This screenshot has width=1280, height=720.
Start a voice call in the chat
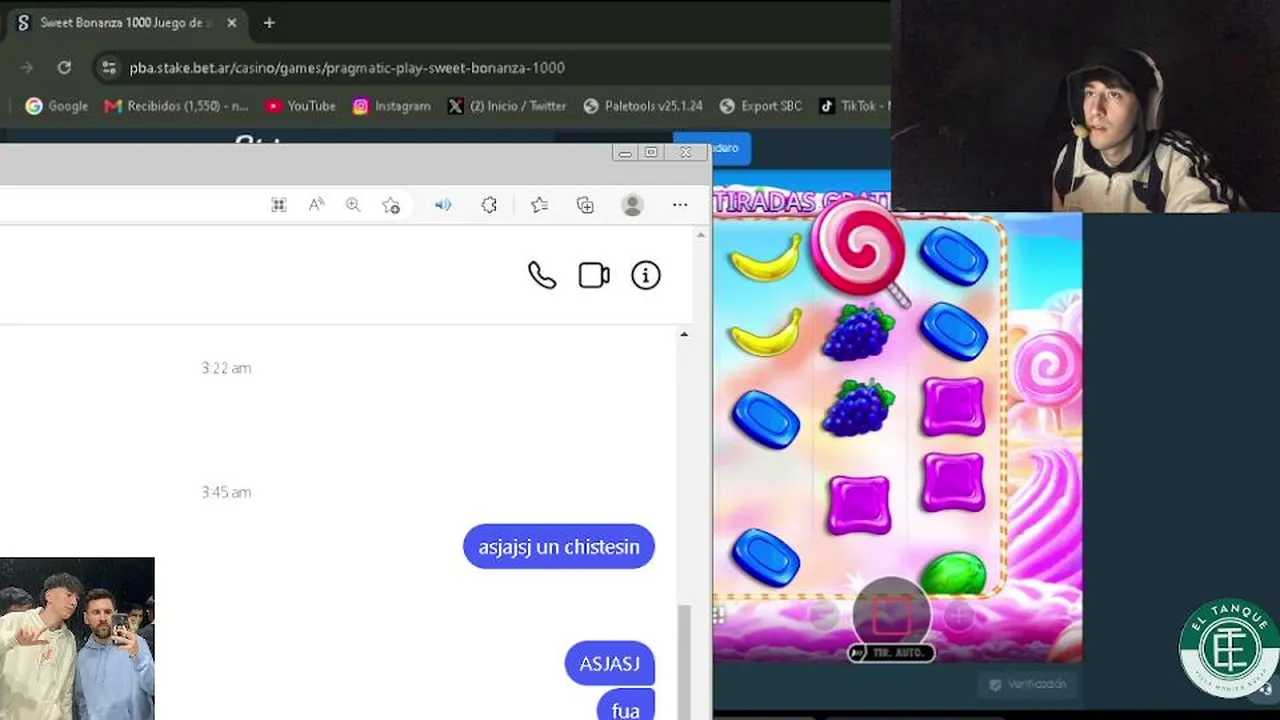click(x=542, y=276)
